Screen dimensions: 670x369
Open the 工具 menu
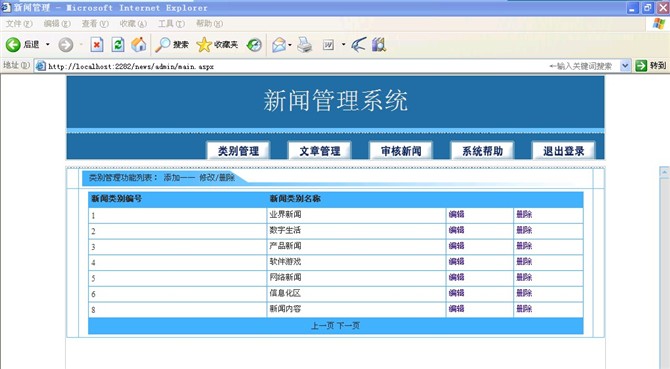(171, 23)
